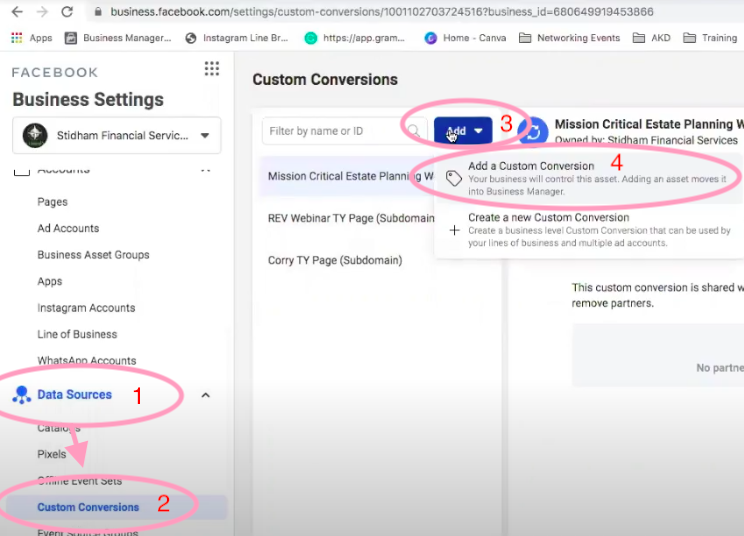744x536 pixels.
Task: Open the app.gram... green bookmark
Action: [x=354, y=38]
